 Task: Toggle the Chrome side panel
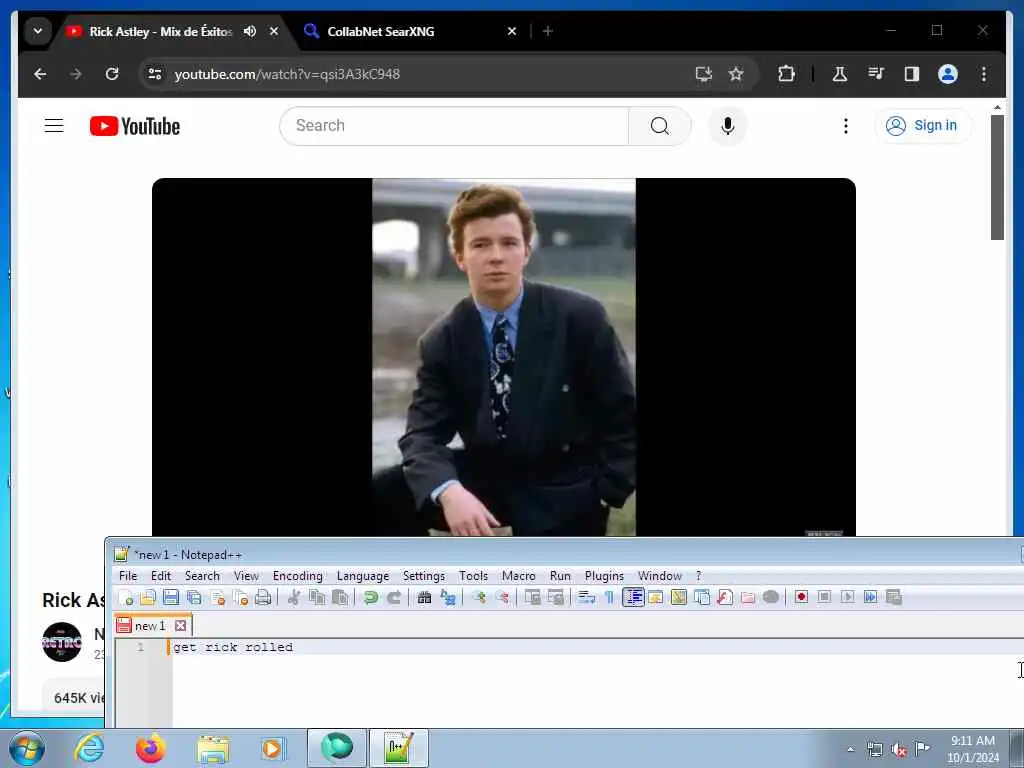pos(912,74)
